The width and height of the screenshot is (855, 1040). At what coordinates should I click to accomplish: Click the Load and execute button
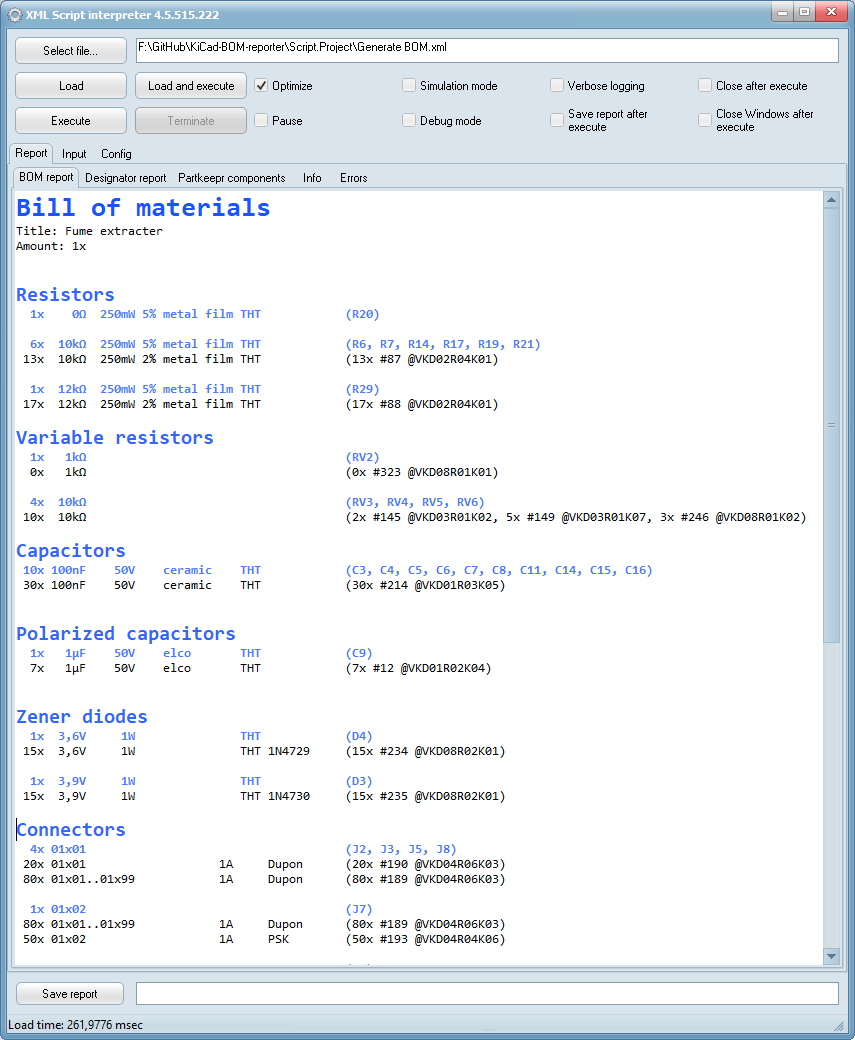(191, 86)
